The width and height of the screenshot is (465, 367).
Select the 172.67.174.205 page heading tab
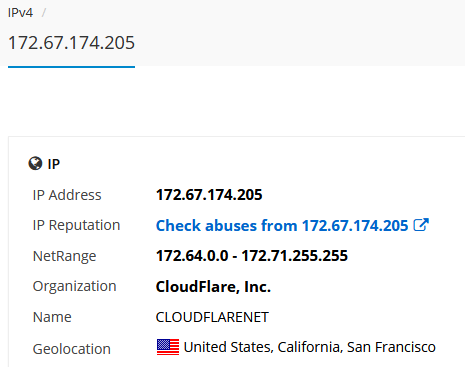(x=71, y=43)
